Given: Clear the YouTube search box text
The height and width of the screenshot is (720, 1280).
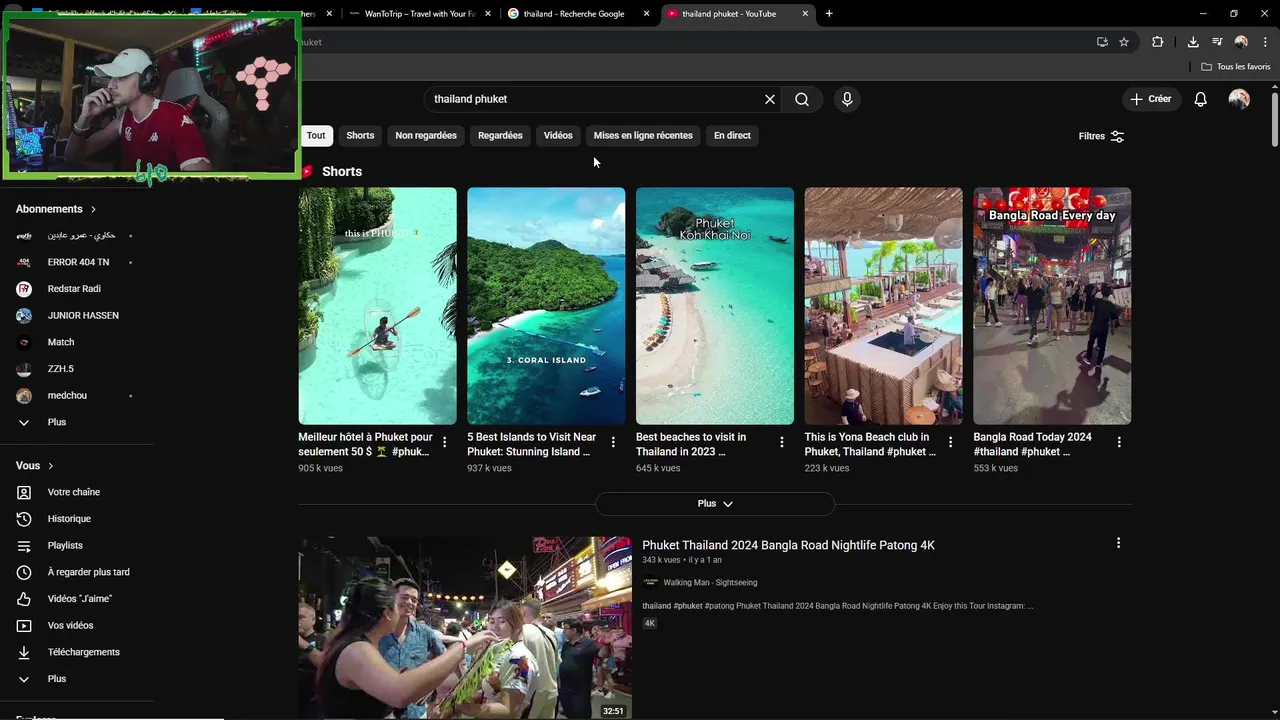Looking at the screenshot, I should point(770,99).
